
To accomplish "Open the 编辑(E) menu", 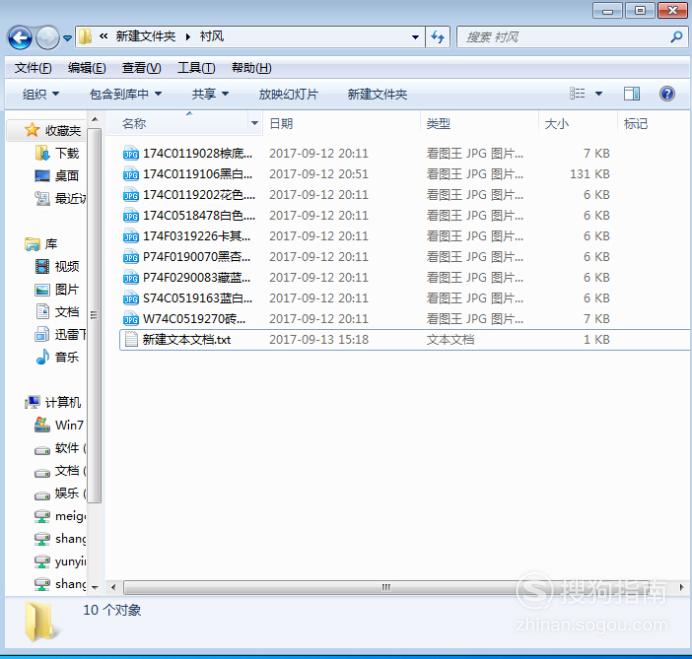I will [x=87, y=68].
